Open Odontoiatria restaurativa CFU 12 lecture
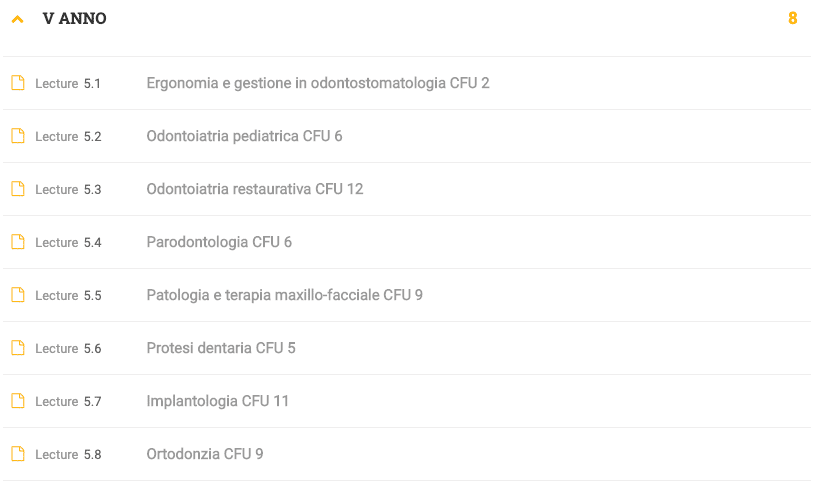The image size is (817, 496). click(x=255, y=189)
